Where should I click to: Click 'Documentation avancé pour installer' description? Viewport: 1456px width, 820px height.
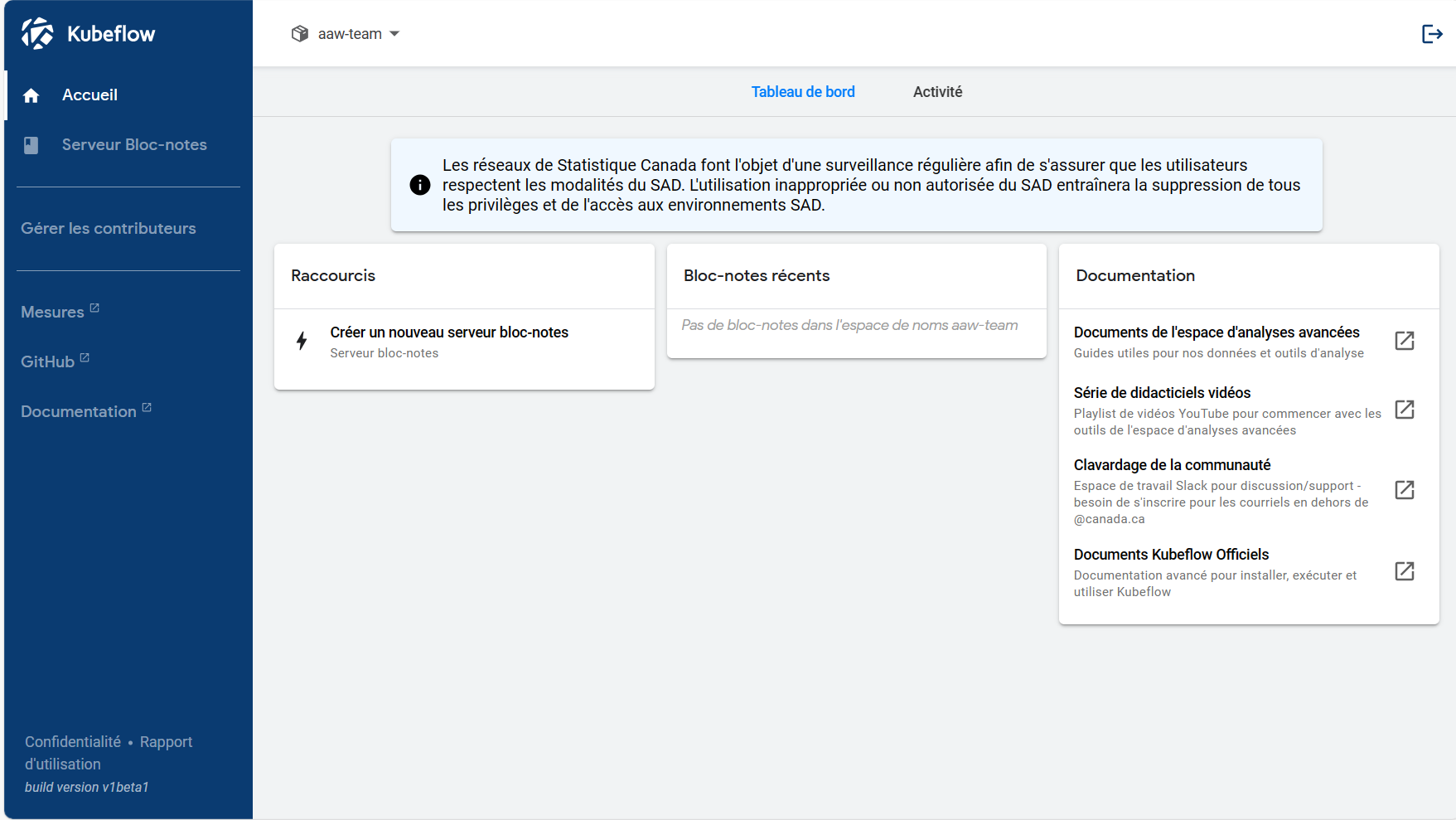1215,584
